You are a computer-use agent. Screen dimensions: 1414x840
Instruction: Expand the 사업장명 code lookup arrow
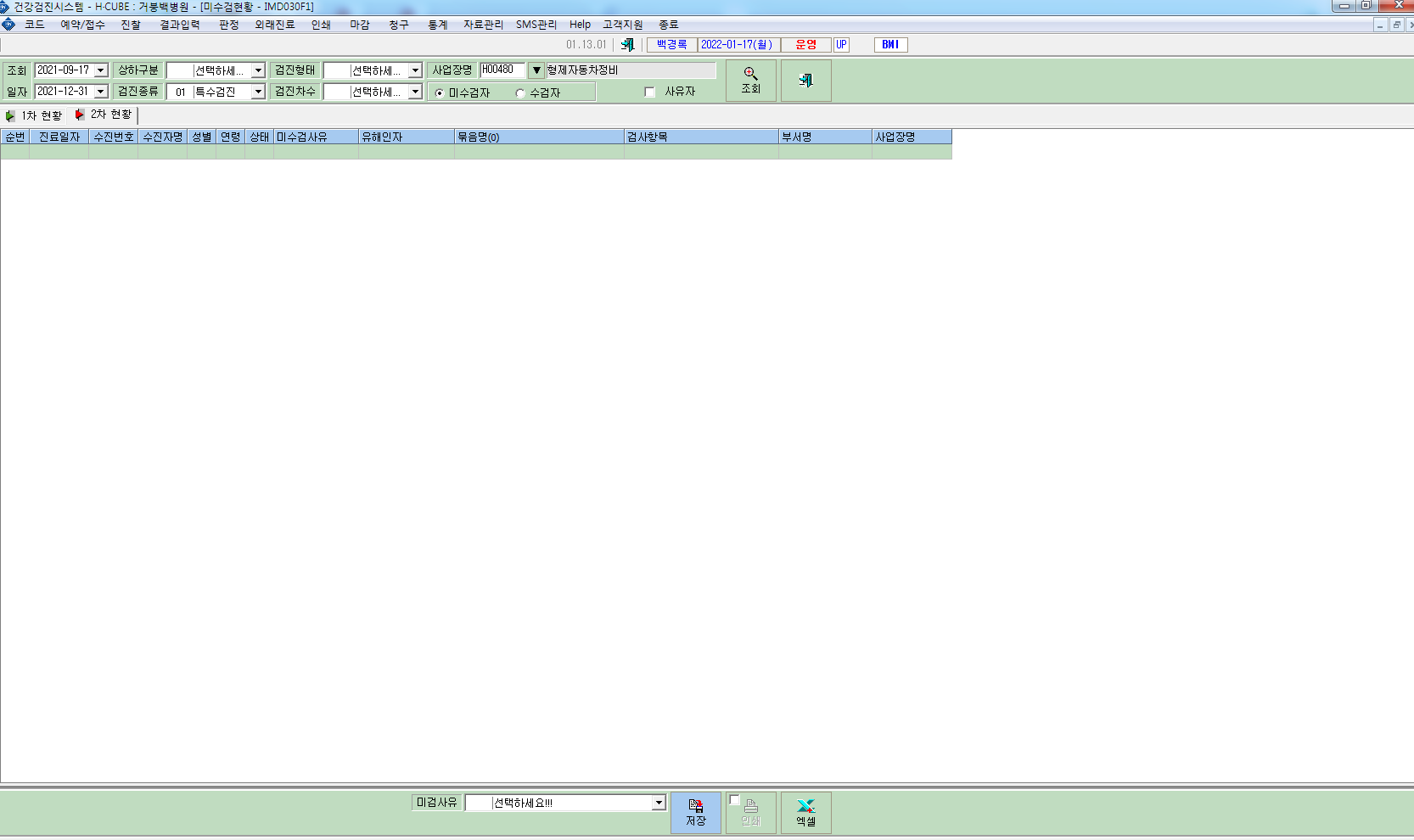point(536,70)
